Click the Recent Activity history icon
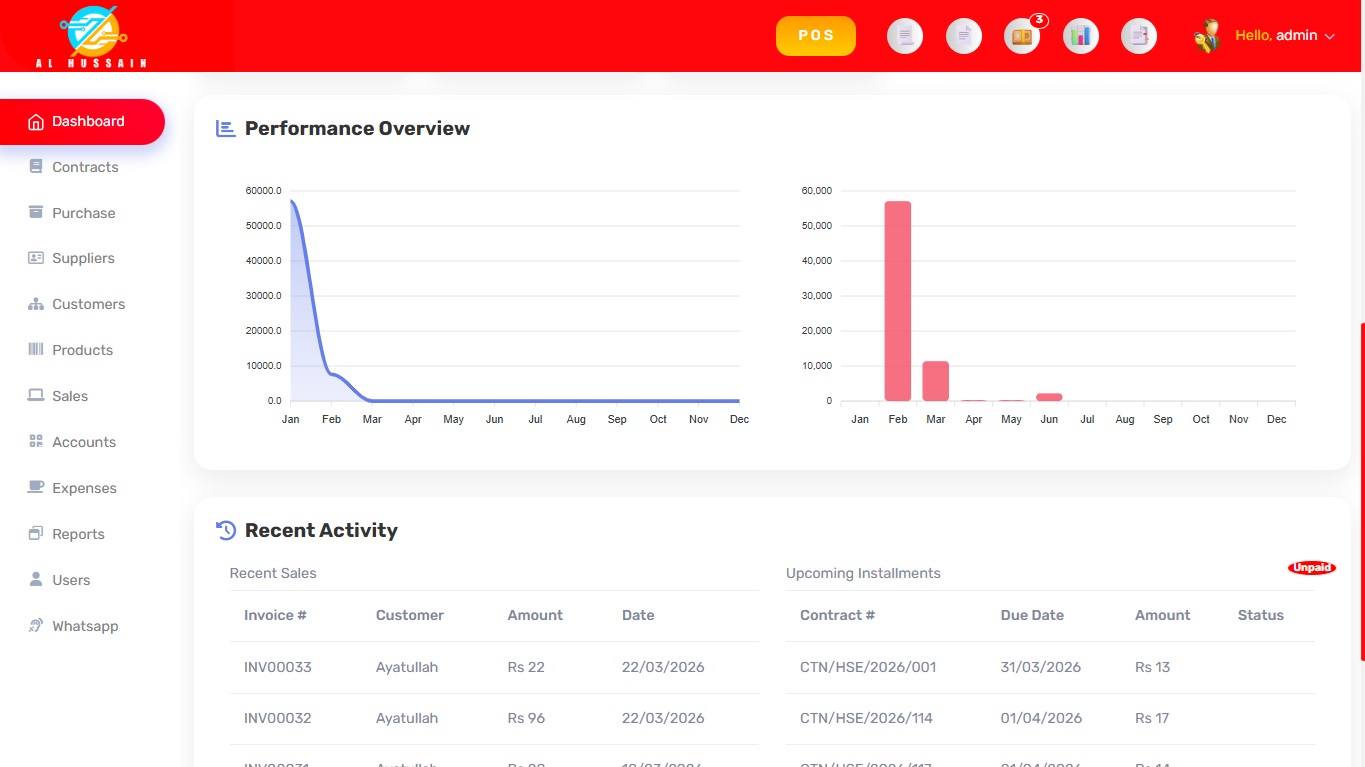 (x=226, y=531)
